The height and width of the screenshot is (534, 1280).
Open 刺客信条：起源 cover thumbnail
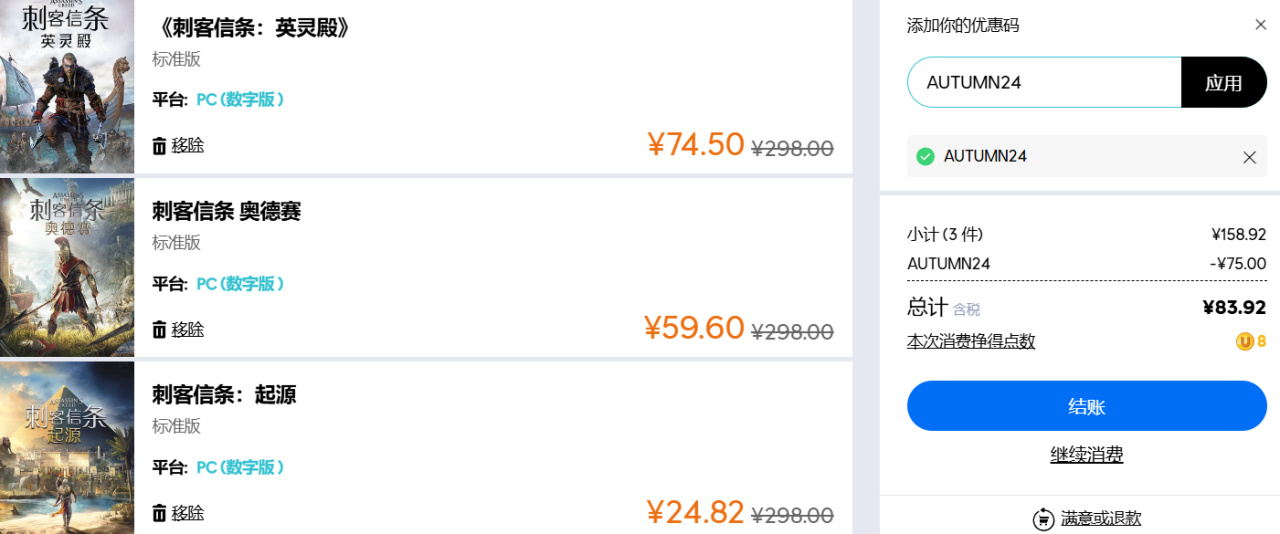(x=67, y=448)
